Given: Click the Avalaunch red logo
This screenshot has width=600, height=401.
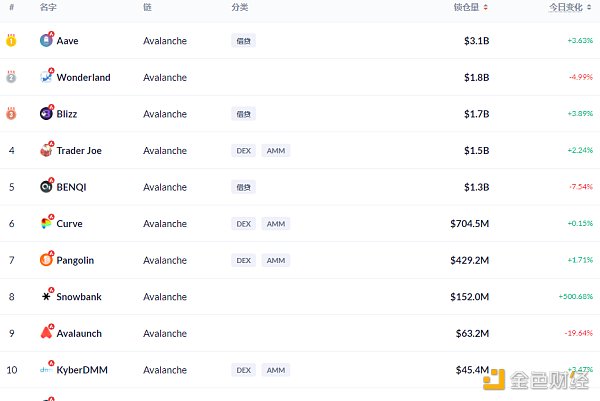Looking at the screenshot, I should coord(46,333).
